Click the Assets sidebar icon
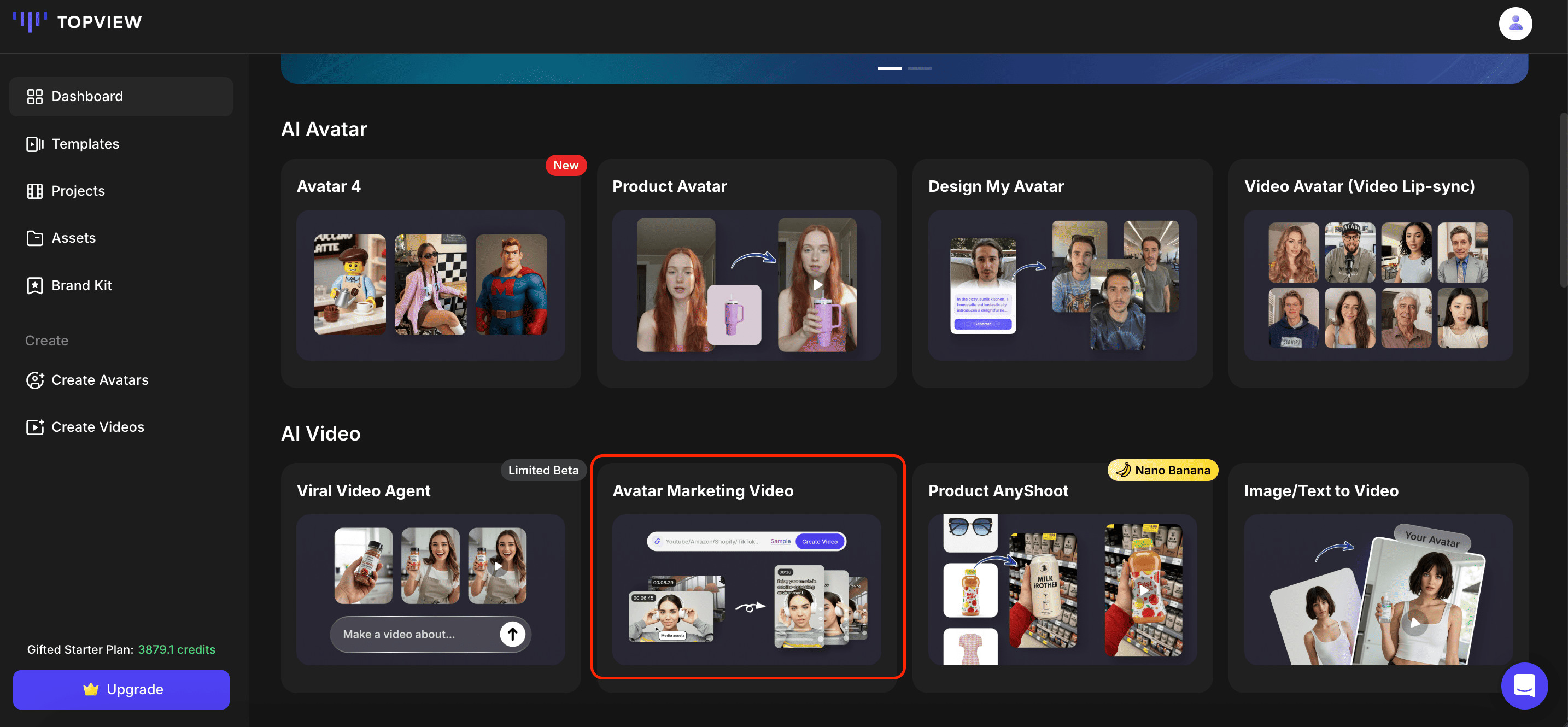 (x=34, y=238)
